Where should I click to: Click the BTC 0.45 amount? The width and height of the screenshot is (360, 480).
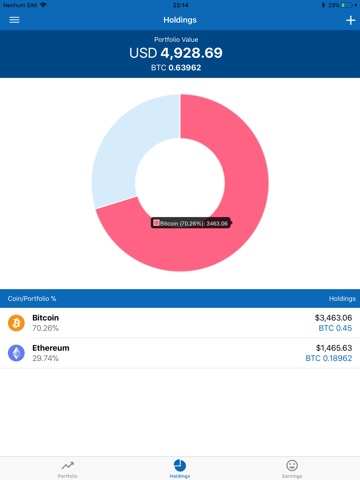coord(335,328)
